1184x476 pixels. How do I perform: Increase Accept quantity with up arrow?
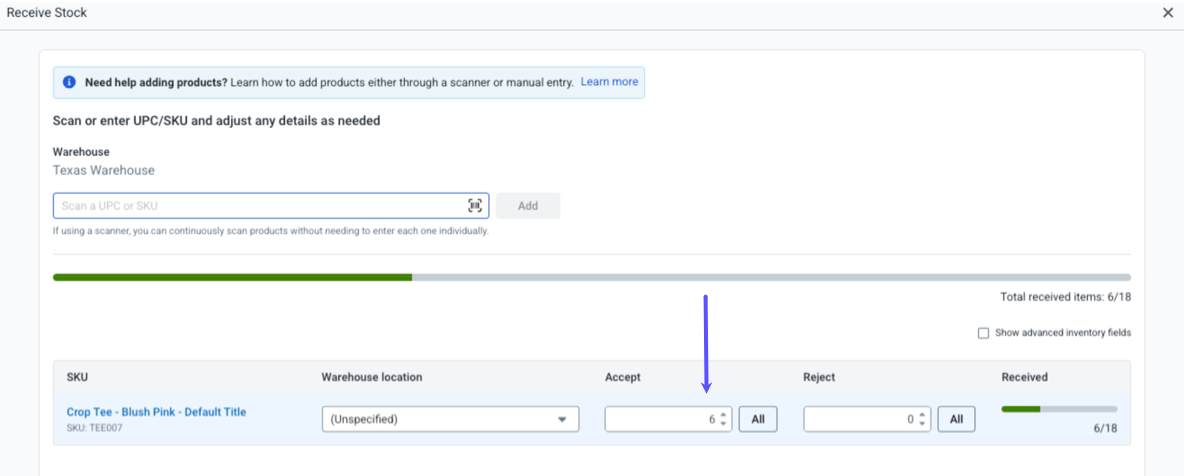723,415
